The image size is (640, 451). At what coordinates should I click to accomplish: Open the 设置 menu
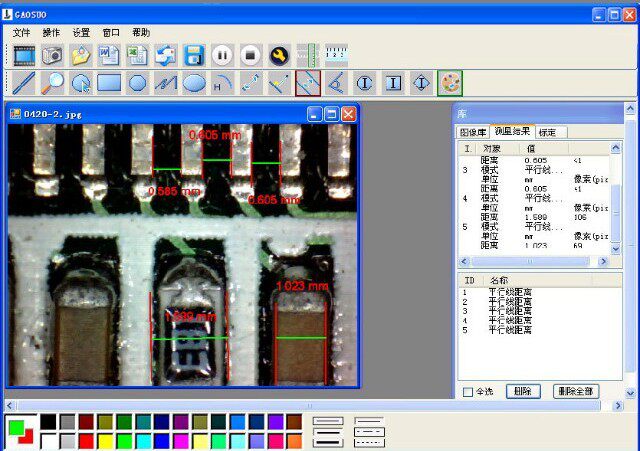point(81,33)
